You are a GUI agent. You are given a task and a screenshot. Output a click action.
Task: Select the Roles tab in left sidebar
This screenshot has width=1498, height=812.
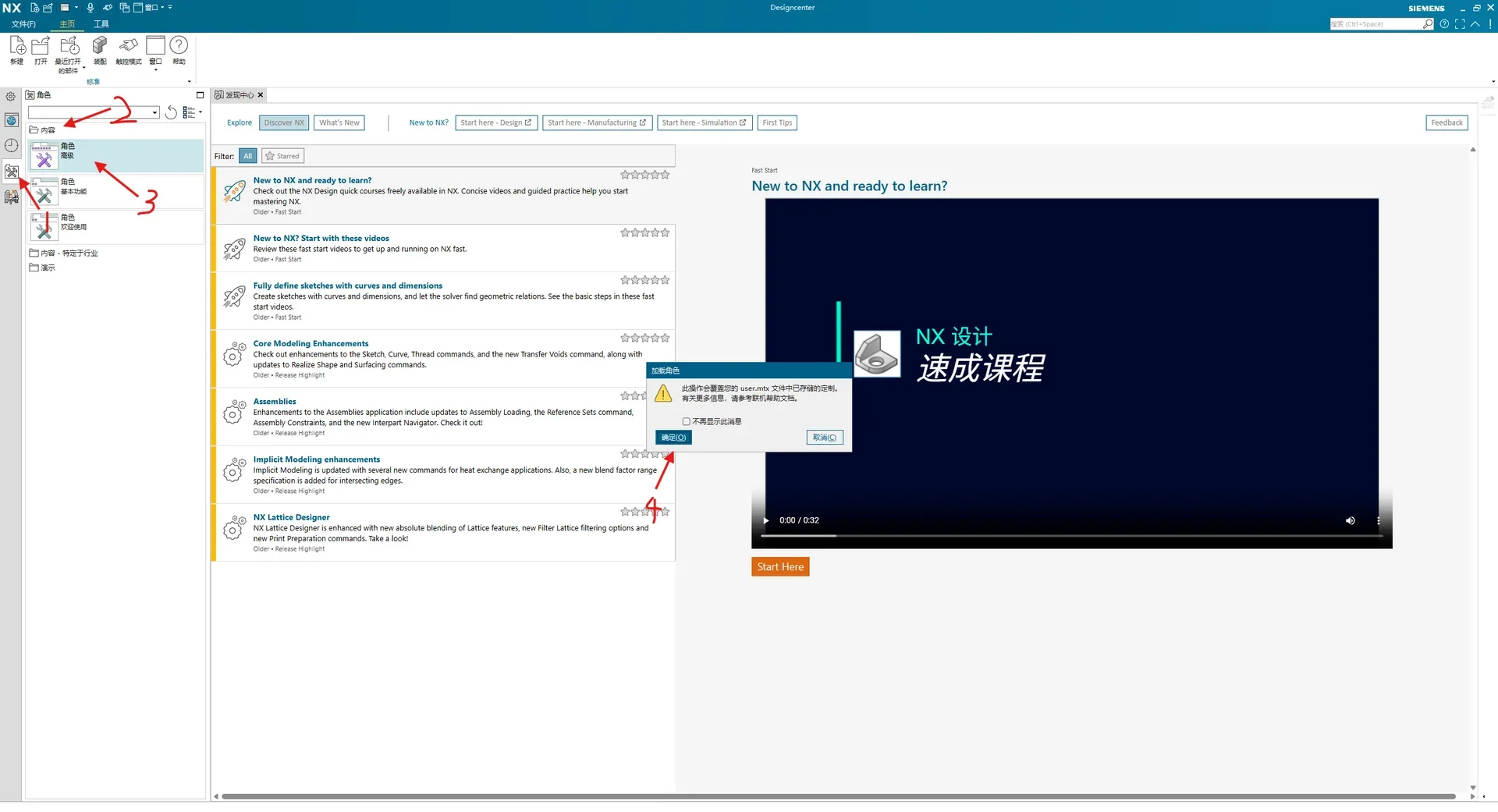11,172
